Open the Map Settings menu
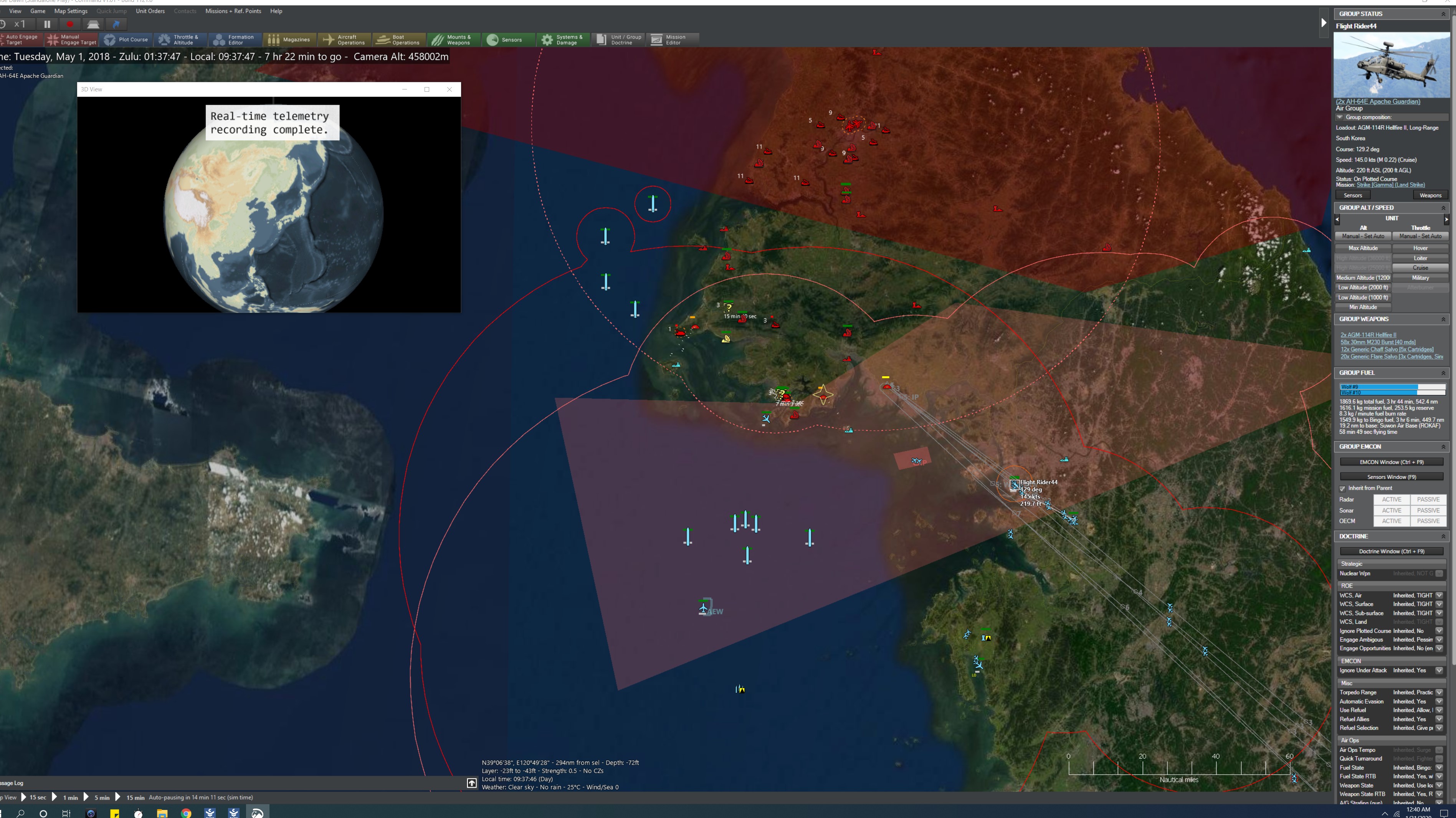Screen dimensions: 1456x818 pos(71,11)
